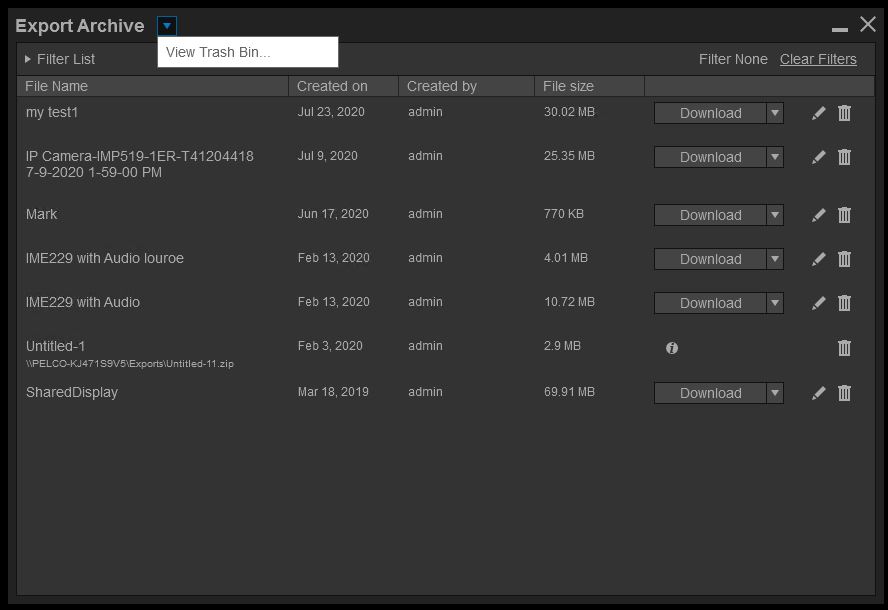Download the "Mark" export

pyautogui.click(x=712, y=215)
